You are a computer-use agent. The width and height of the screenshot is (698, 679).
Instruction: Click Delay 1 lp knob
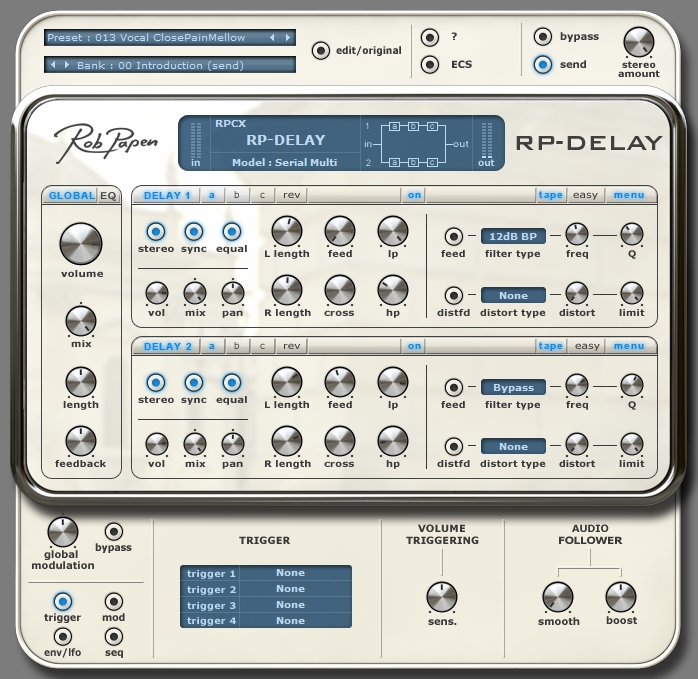click(x=393, y=232)
